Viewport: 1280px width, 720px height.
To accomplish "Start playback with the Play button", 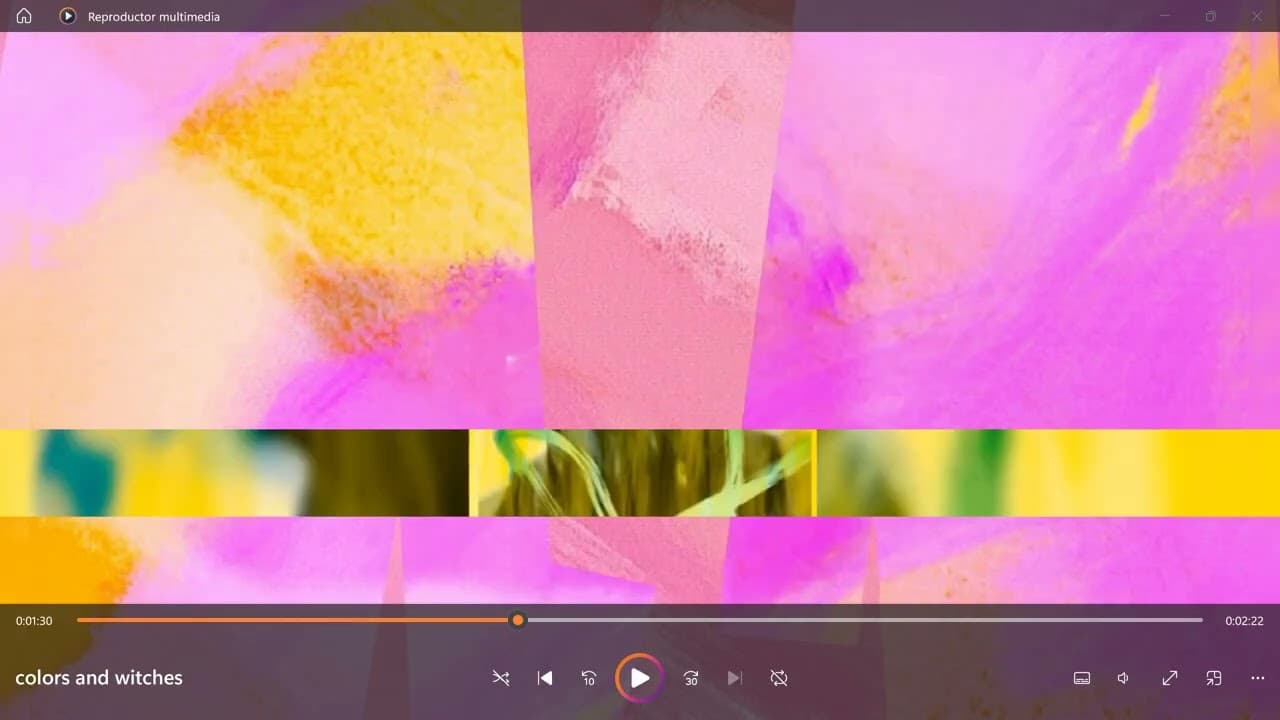I will point(639,678).
